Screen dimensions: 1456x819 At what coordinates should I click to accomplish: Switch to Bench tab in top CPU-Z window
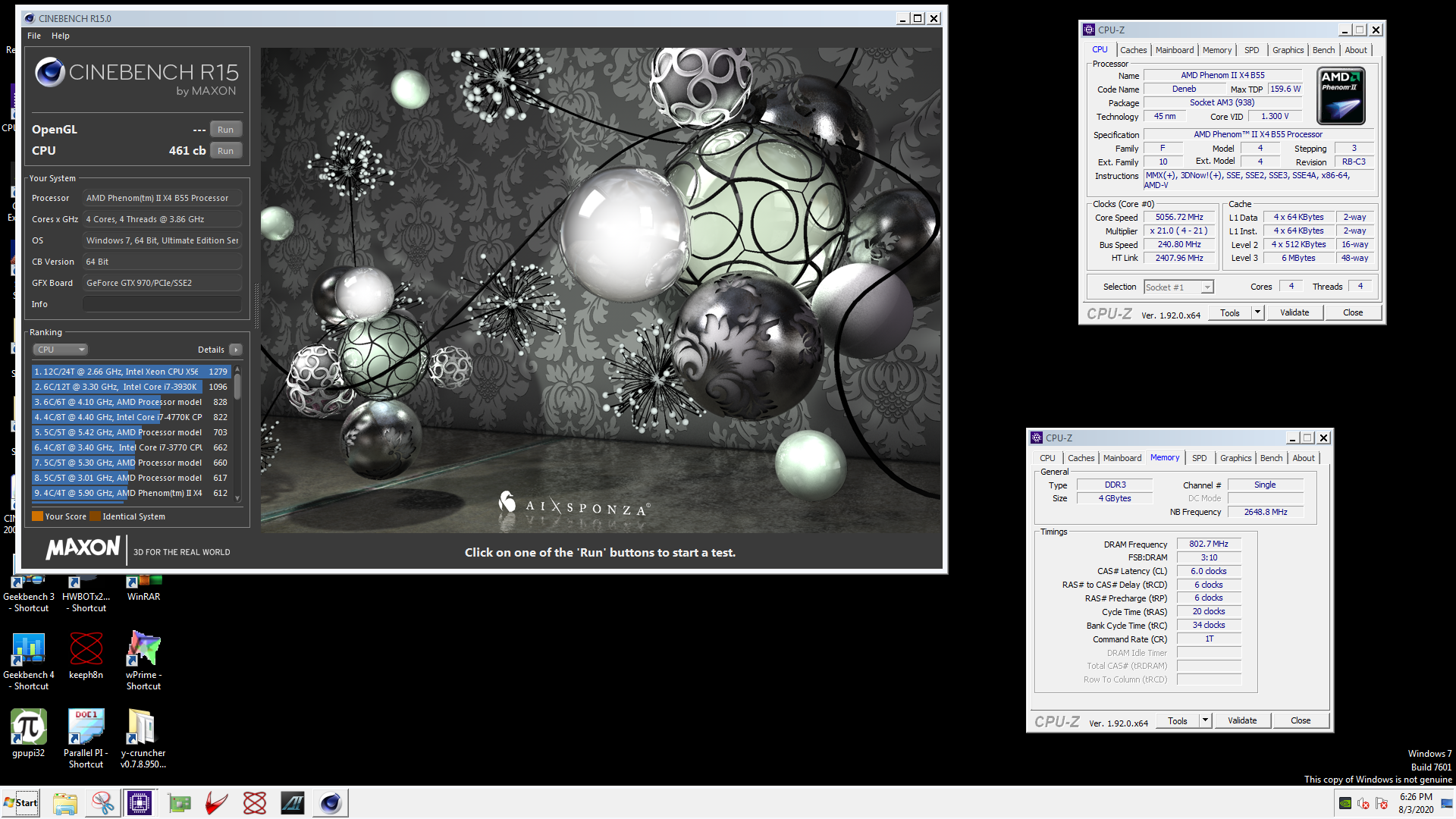[x=1324, y=50]
